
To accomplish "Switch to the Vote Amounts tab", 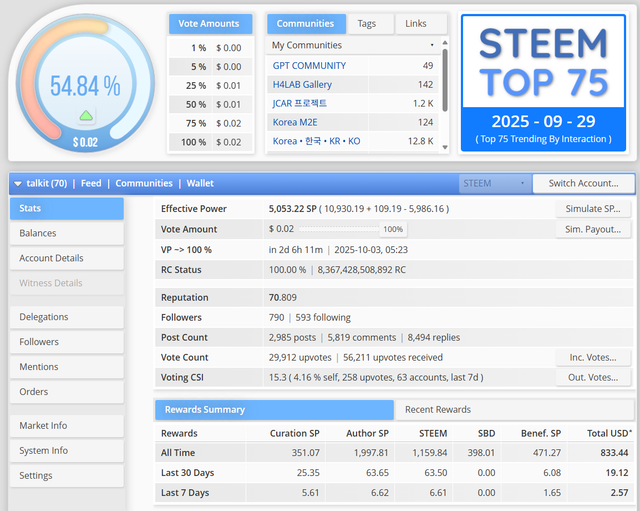I will [210, 24].
